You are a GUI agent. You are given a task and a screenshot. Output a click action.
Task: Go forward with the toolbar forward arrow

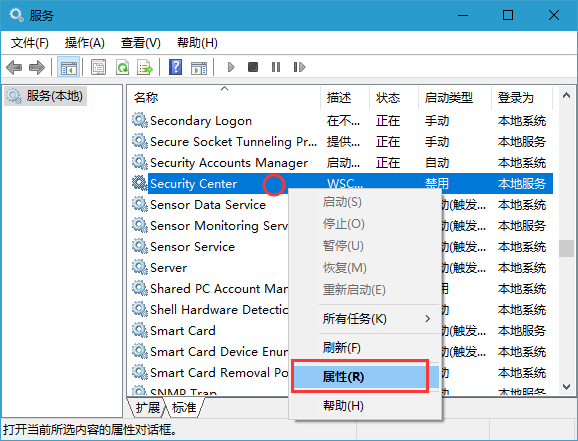point(36,67)
